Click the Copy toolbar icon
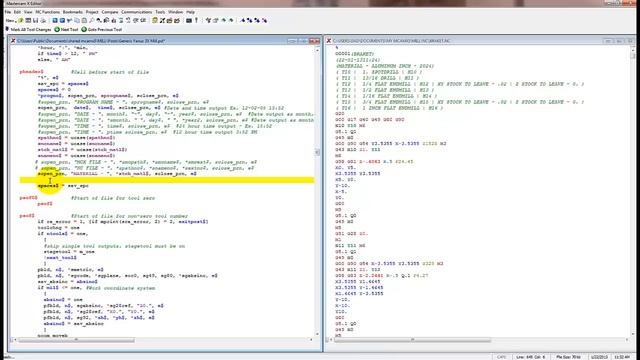This screenshot has width=640, height=360. [x=77, y=20]
